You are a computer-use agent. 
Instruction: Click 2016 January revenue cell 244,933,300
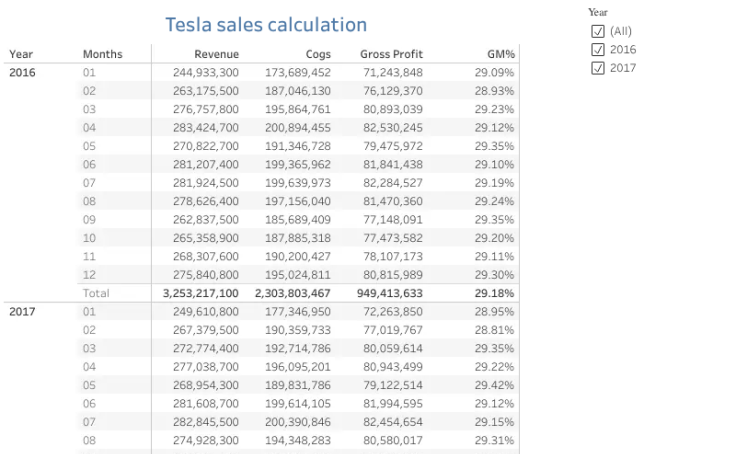coord(206,73)
